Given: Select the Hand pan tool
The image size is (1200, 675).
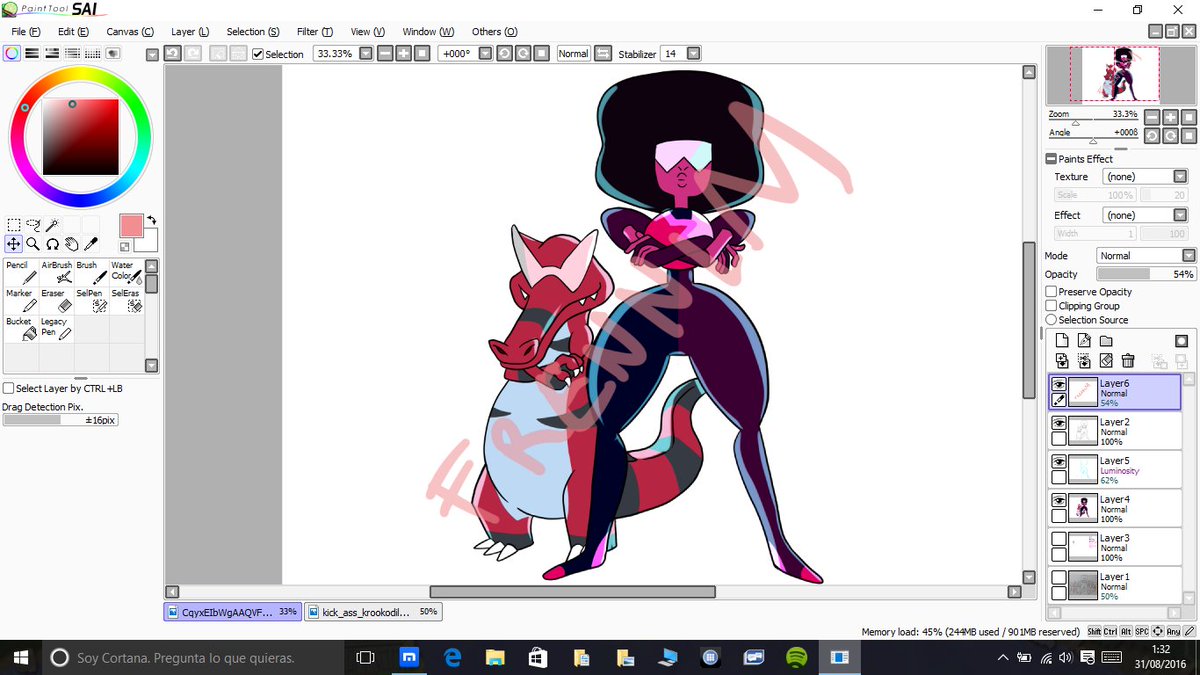Looking at the screenshot, I should [71, 243].
